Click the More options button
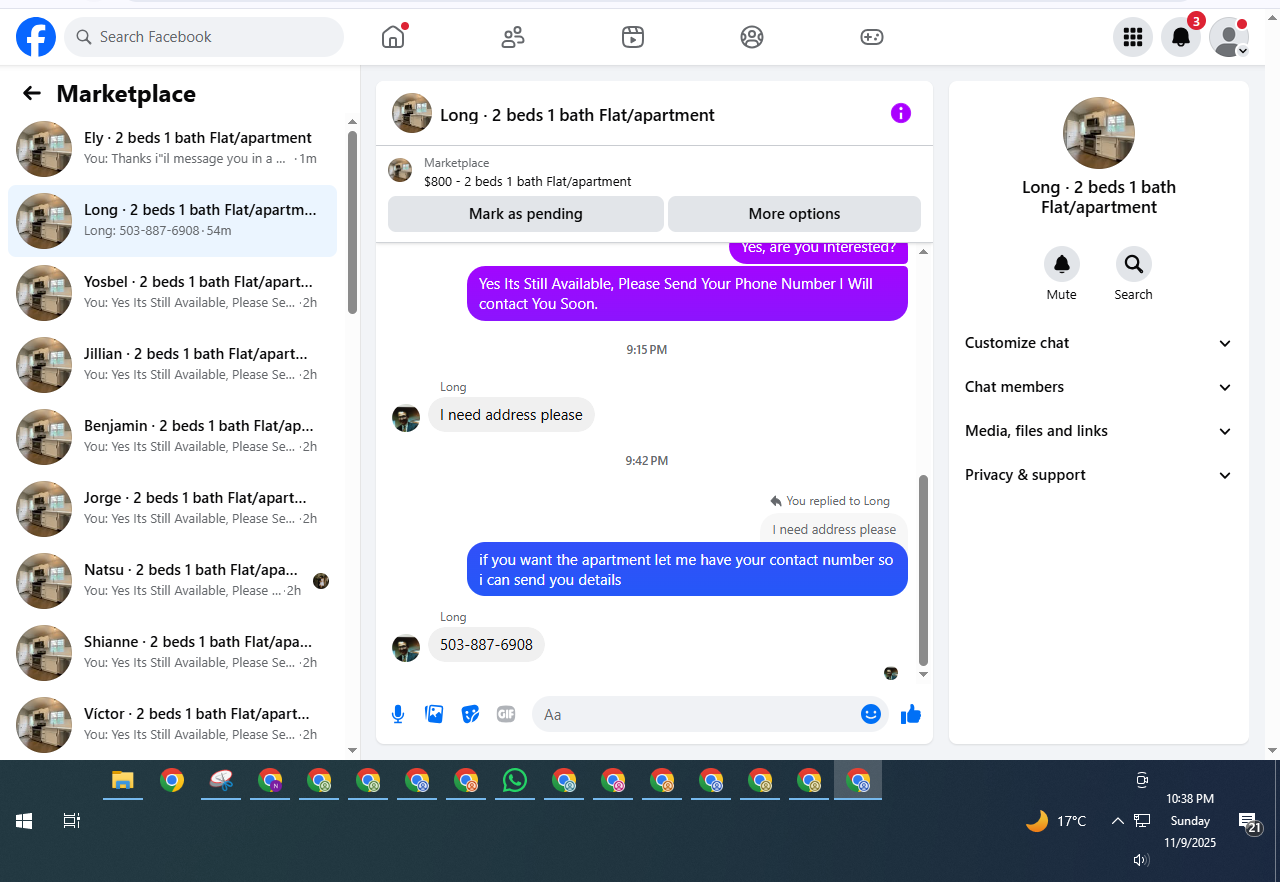Screen dimensions: 1280x882 794,214
